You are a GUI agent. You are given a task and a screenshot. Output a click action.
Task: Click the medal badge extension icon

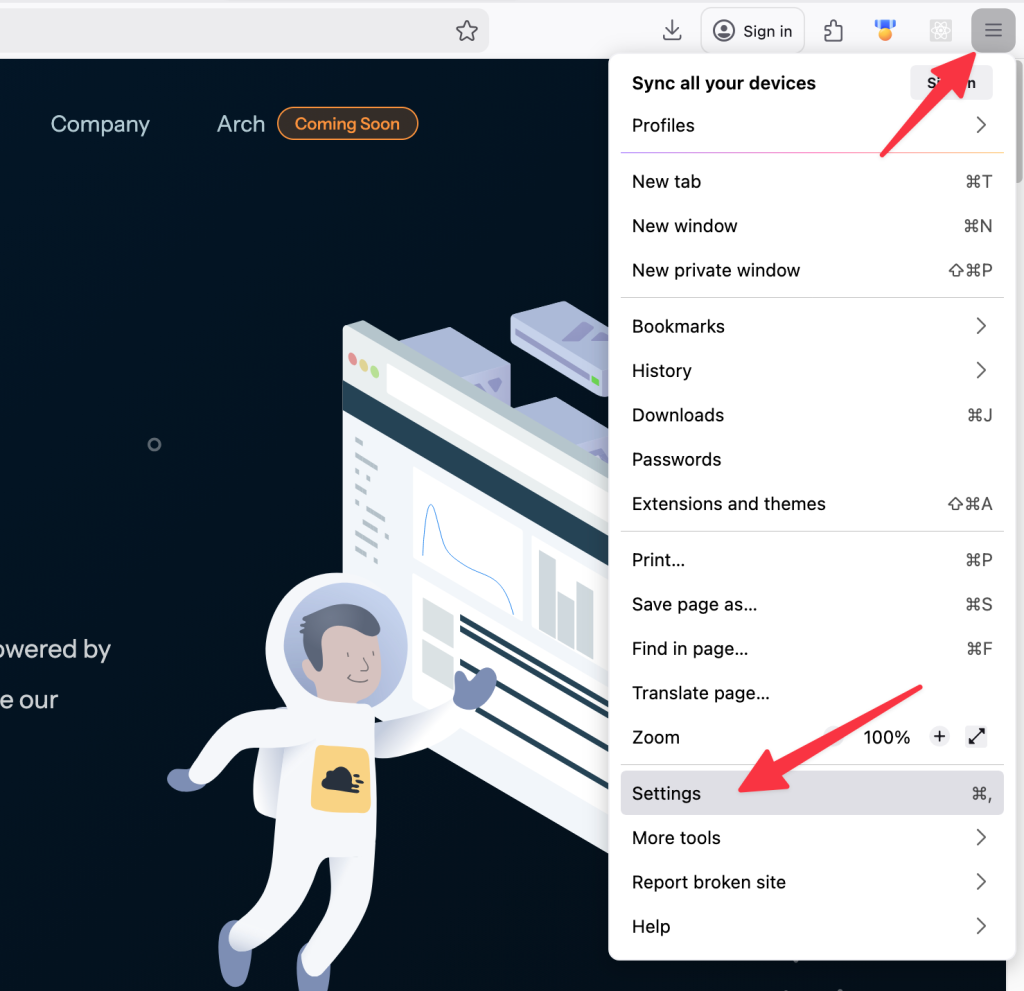point(885,31)
